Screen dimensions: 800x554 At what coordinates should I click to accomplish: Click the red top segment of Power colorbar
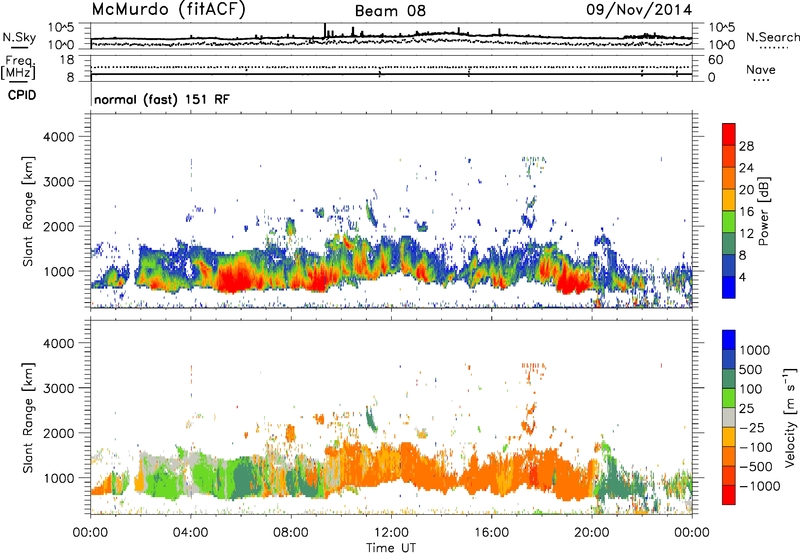[729, 134]
